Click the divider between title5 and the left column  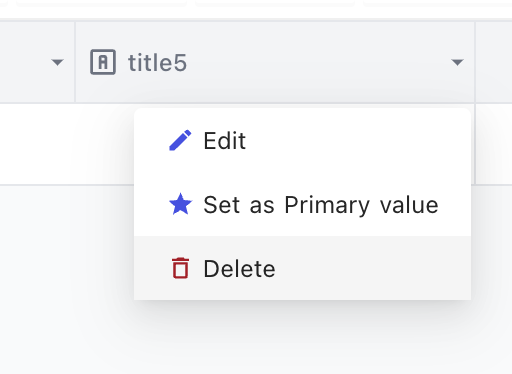75,62
